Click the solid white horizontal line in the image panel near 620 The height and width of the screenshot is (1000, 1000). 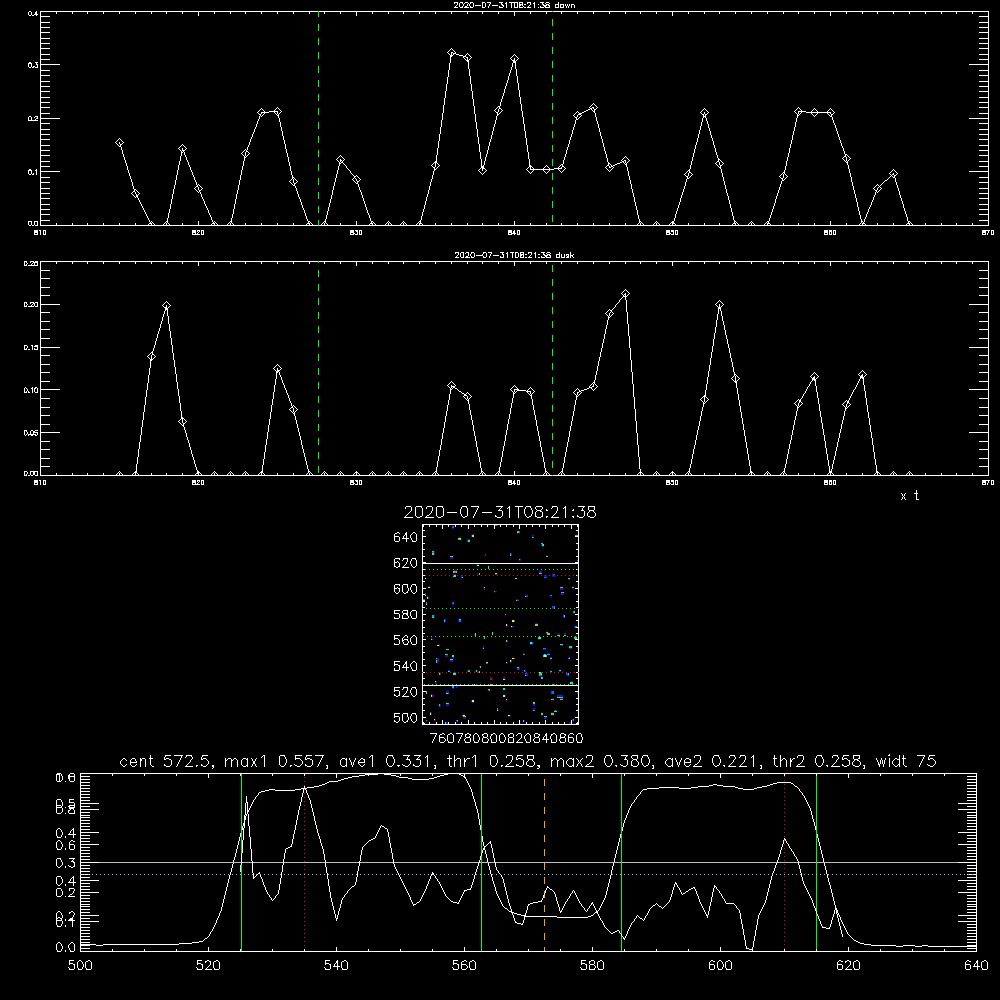500,564
